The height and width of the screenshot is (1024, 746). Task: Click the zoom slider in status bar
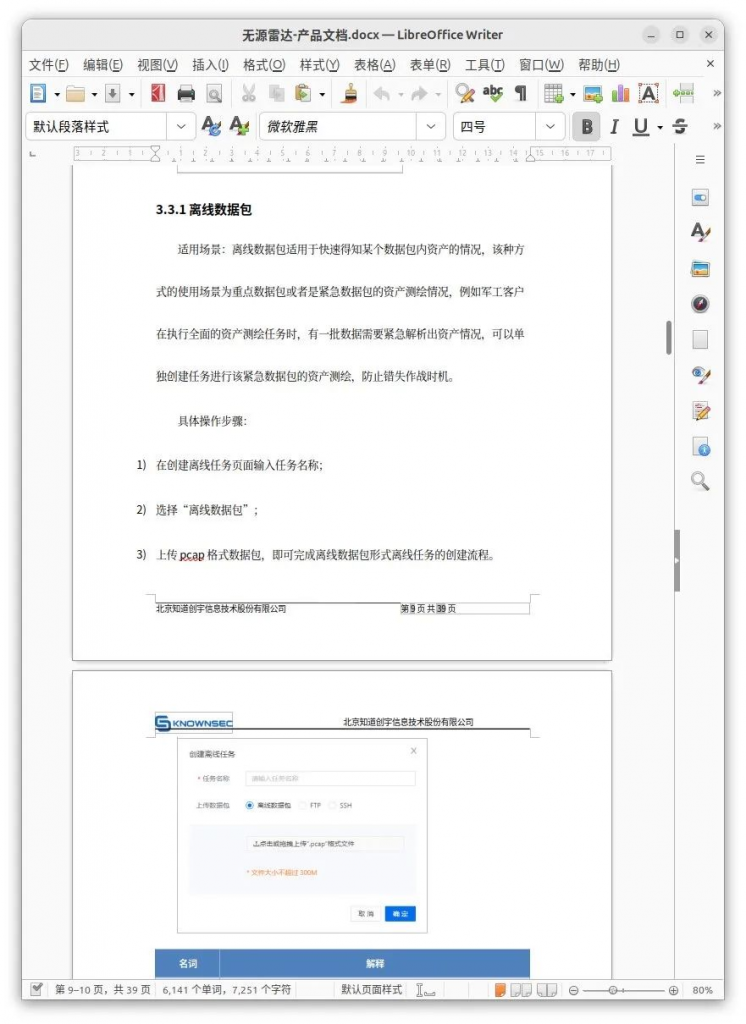(613, 990)
